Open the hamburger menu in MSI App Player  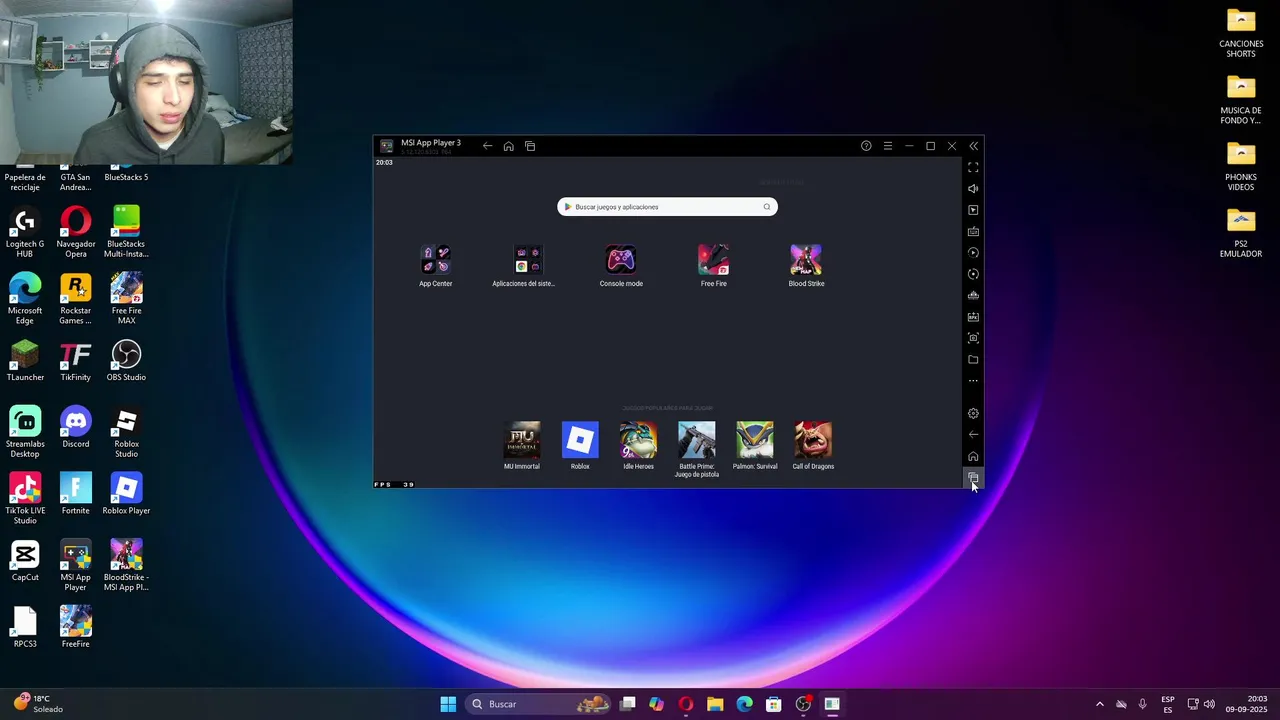[x=887, y=146]
